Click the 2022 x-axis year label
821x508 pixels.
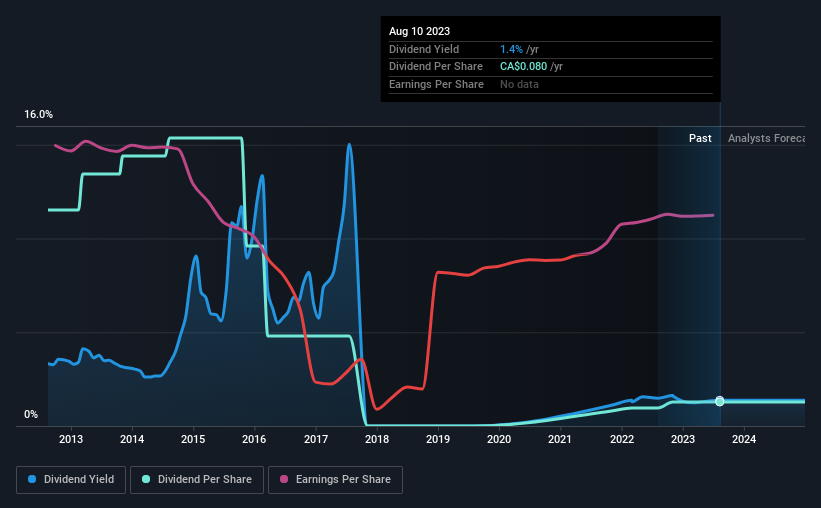(x=622, y=439)
